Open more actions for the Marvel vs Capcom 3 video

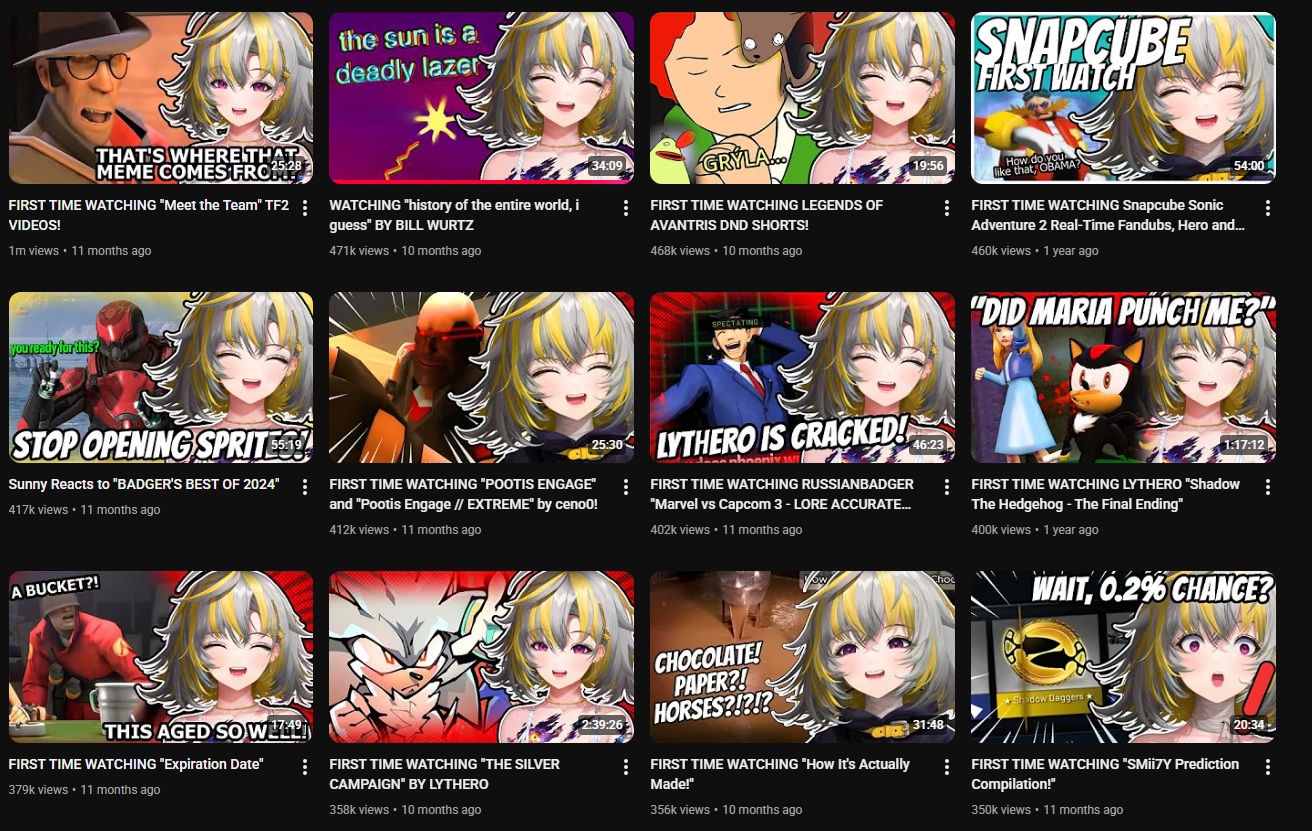pos(947,487)
